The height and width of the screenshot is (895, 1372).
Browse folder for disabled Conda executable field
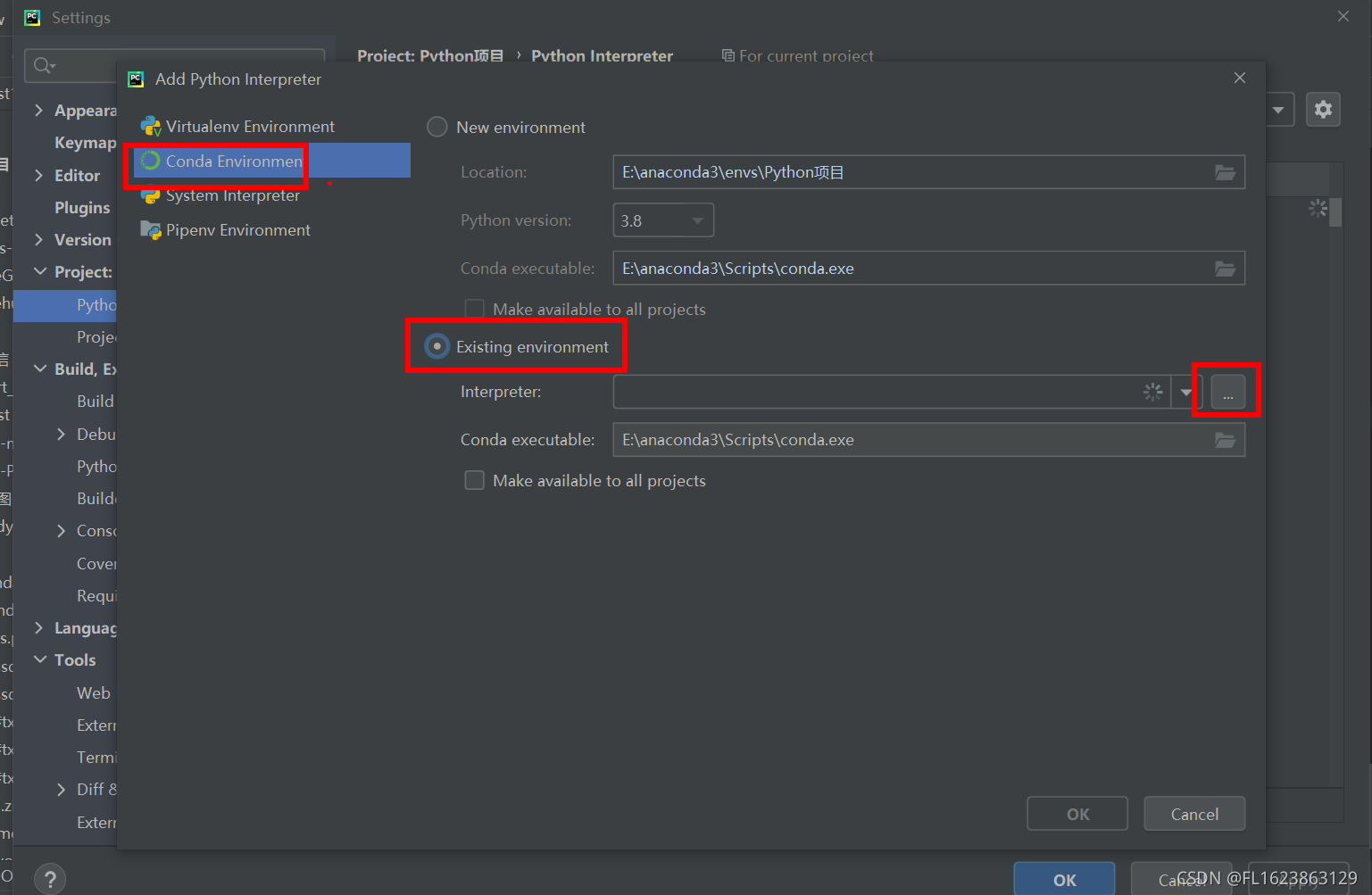pyautogui.click(x=1225, y=269)
